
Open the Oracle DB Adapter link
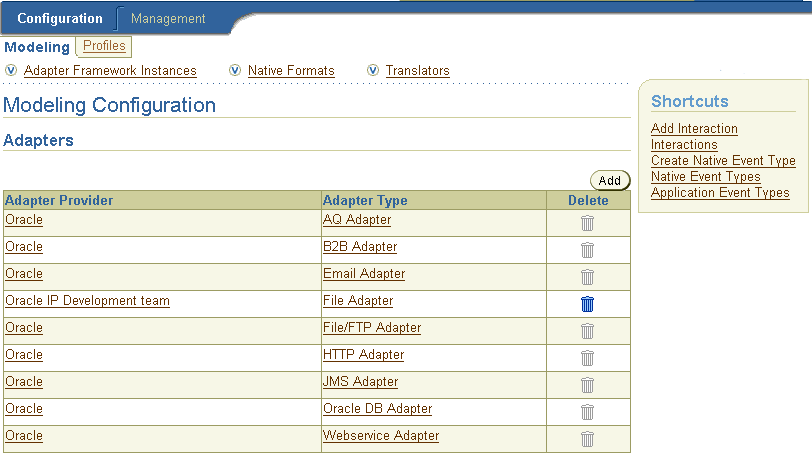(378, 408)
